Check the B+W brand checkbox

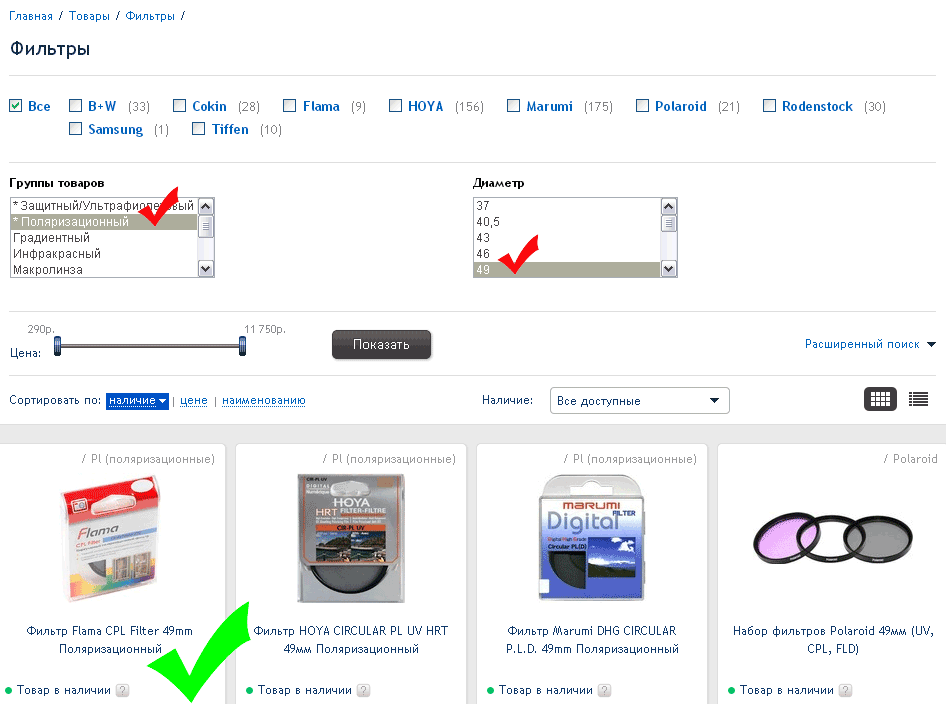[75, 106]
